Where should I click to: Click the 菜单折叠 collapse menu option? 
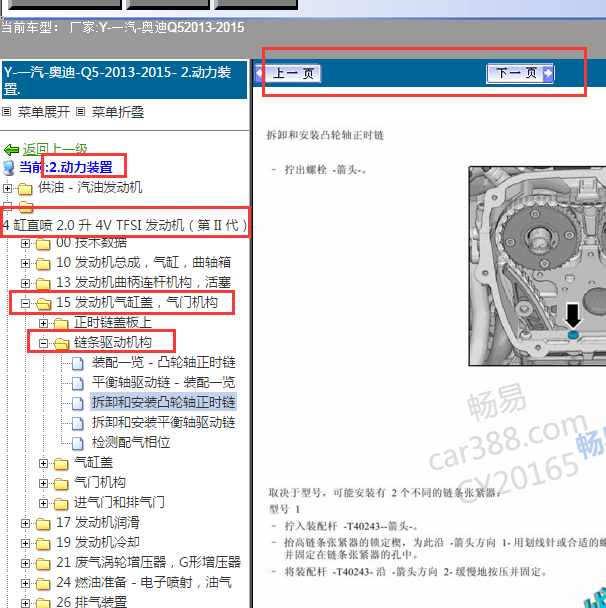(117, 112)
